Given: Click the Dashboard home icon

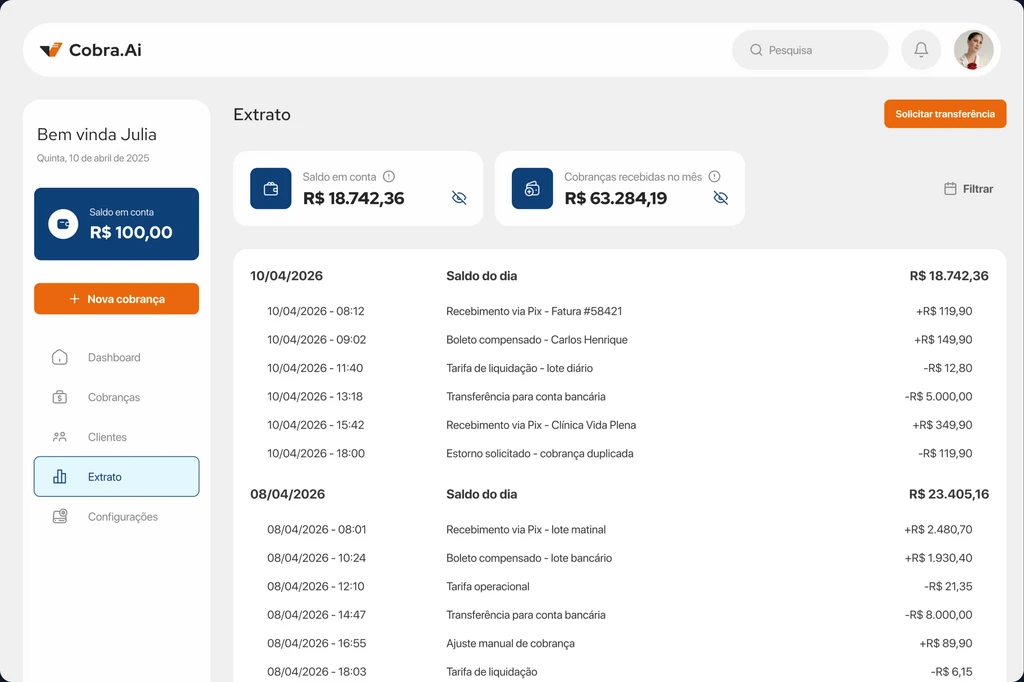Looking at the screenshot, I should pos(59,357).
